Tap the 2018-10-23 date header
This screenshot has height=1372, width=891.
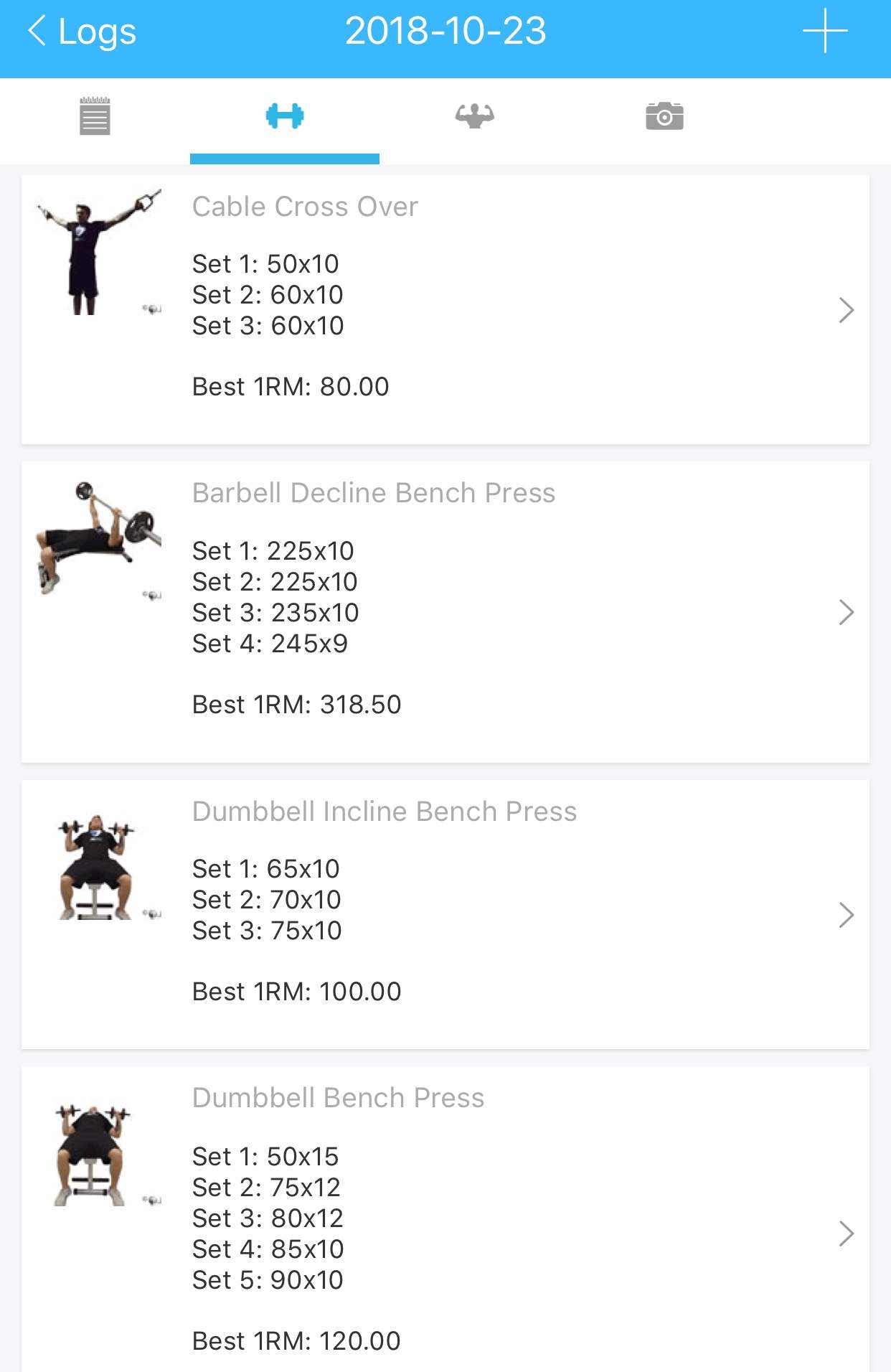[x=445, y=32]
